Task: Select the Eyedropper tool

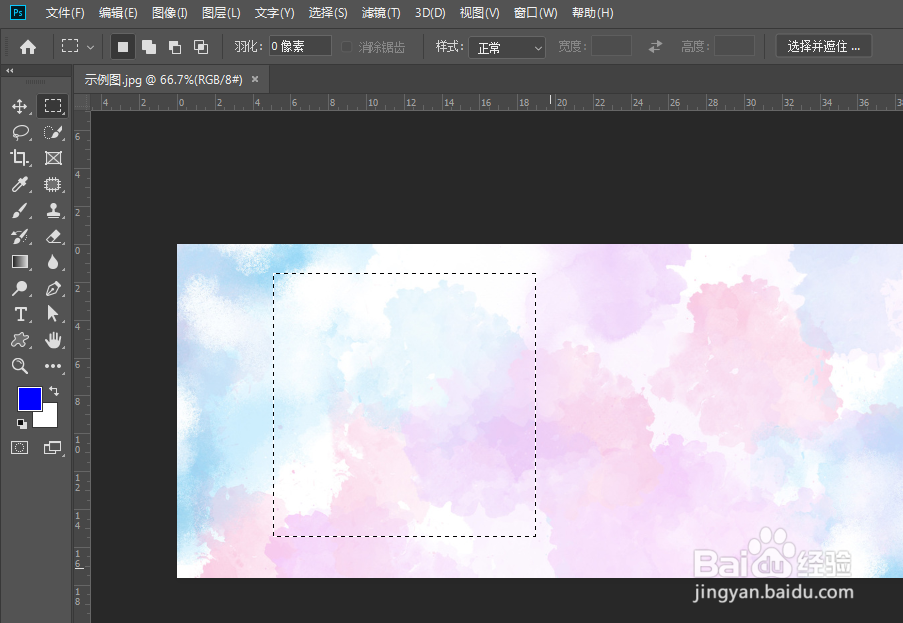Action: [20, 184]
